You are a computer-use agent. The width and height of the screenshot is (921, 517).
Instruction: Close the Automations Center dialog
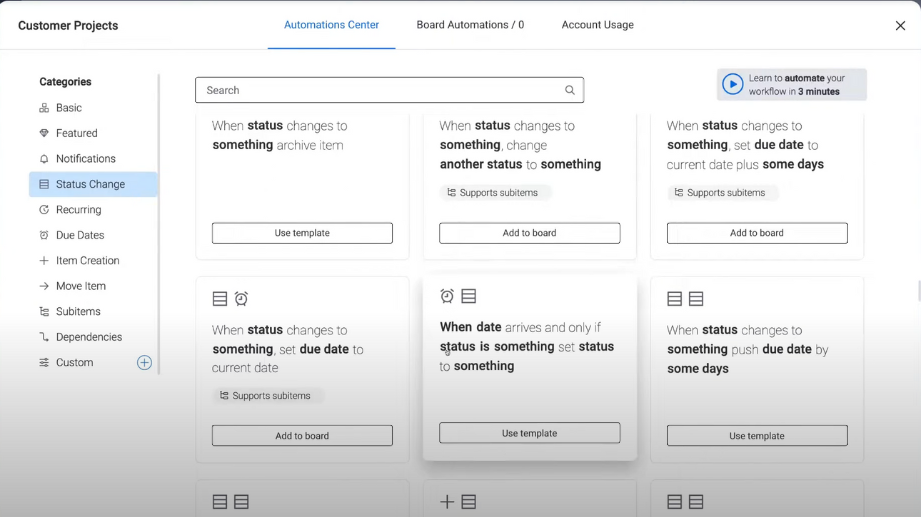900,25
